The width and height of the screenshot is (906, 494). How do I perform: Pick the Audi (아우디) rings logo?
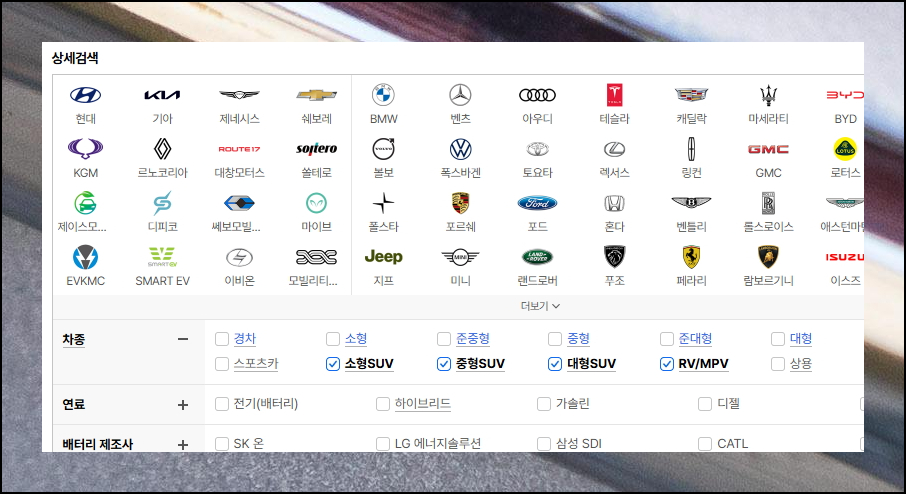[x=537, y=95]
